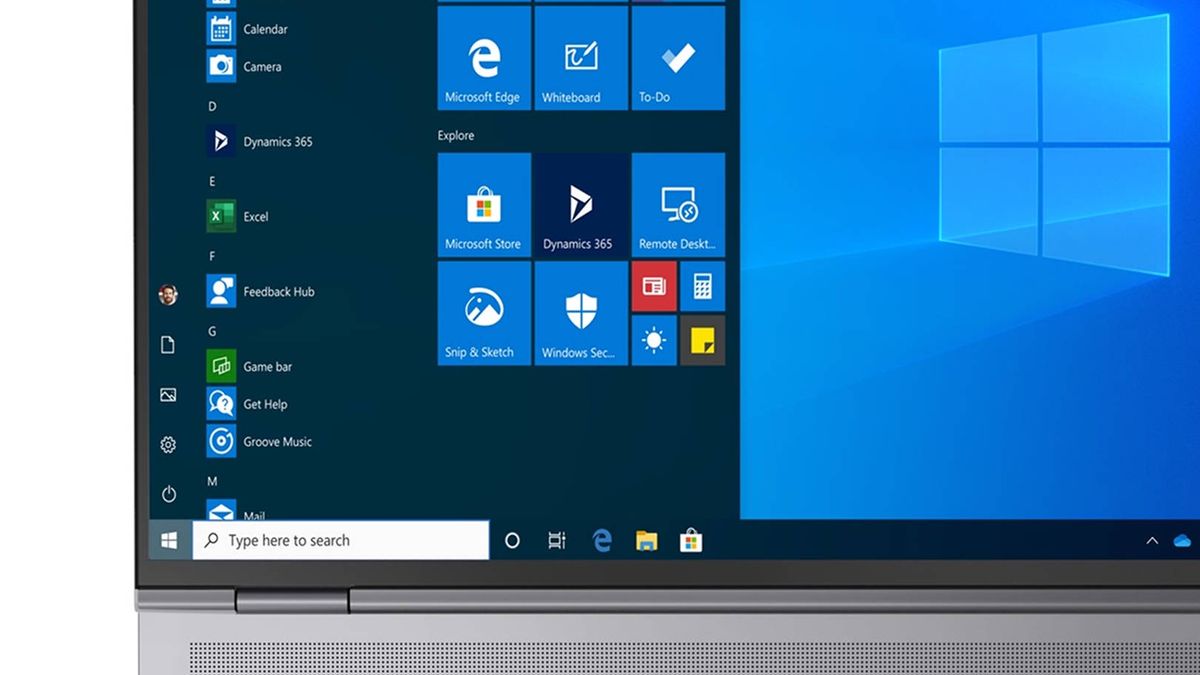
Task: Open the Microsoft Edge tile
Action: click(484, 58)
